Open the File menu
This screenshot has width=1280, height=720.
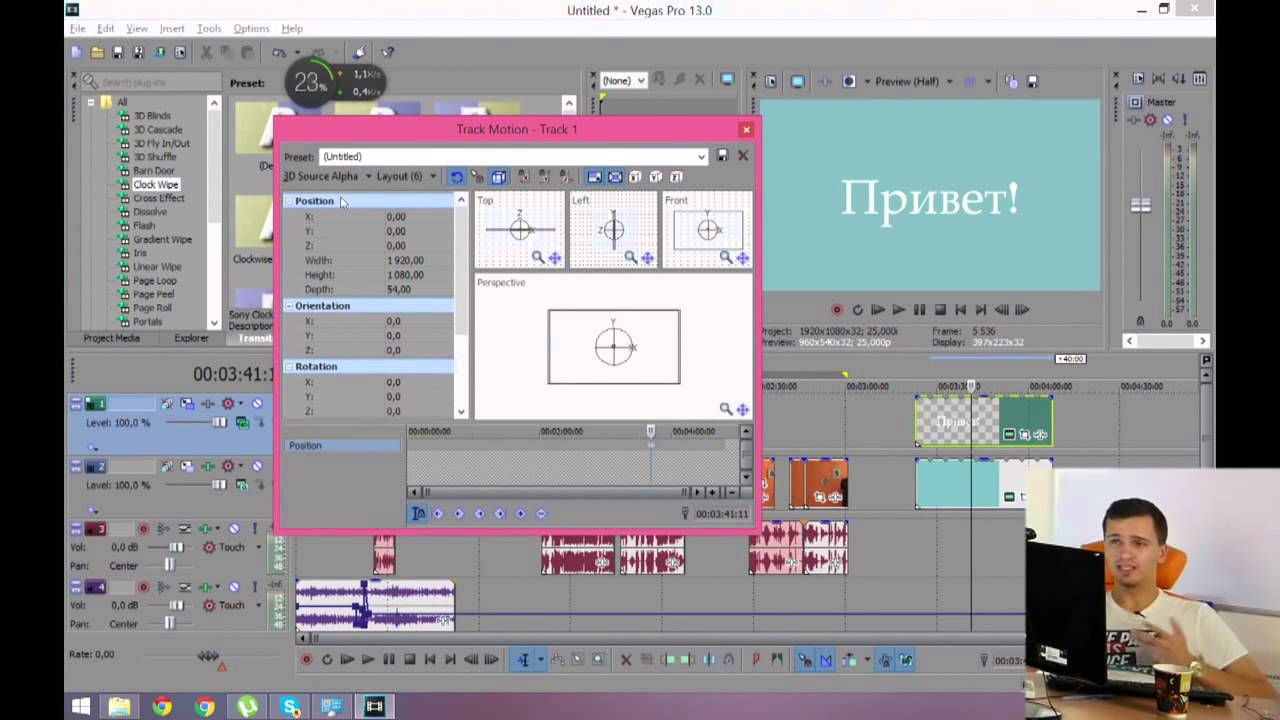tap(77, 29)
